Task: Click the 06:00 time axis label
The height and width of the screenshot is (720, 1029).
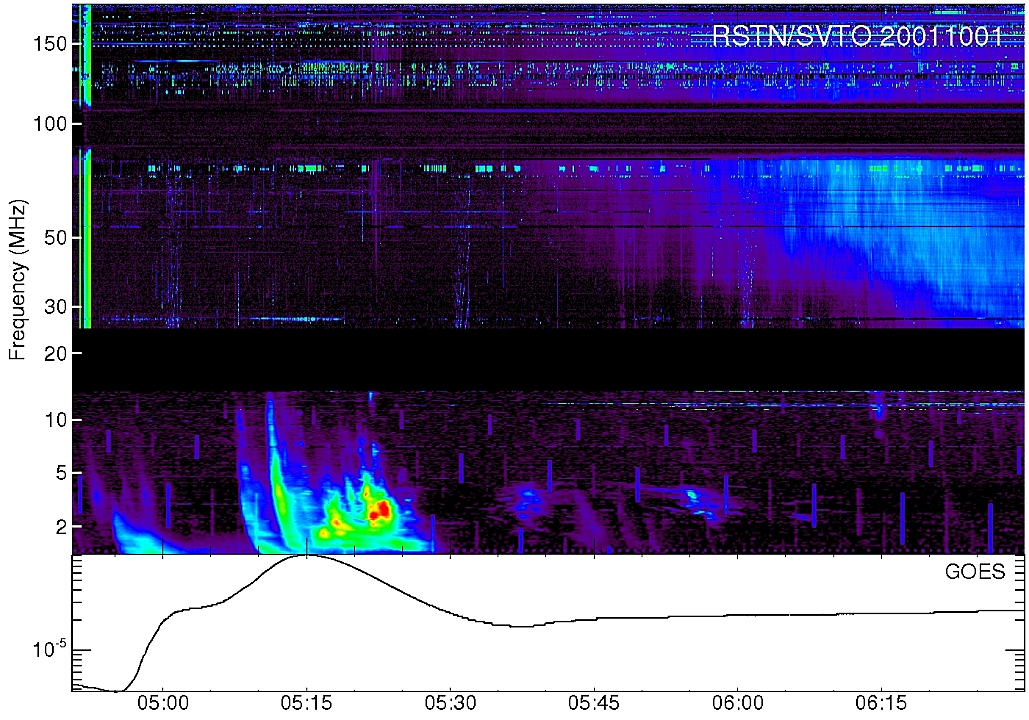Action: [738, 704]
